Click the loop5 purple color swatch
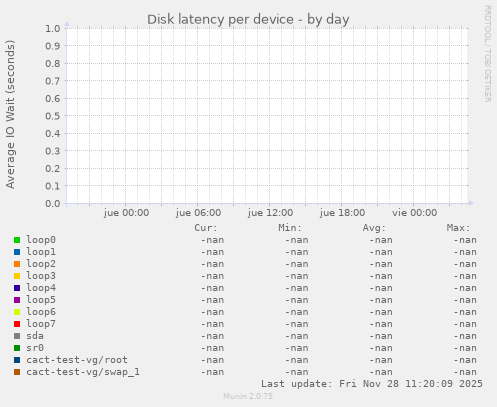This screenshot has width=497, height=407. pos(17,300)
